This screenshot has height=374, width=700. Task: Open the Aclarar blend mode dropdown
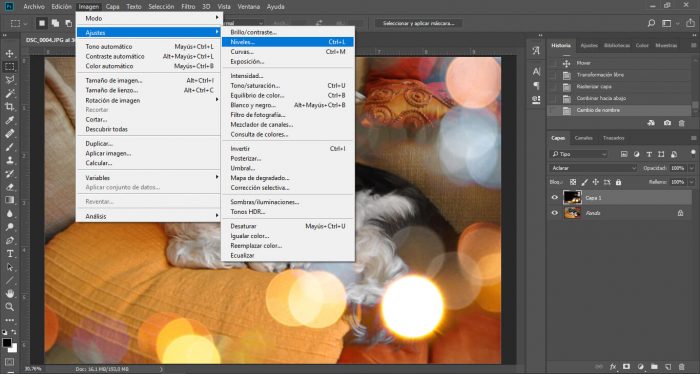(x=593, y=168)
